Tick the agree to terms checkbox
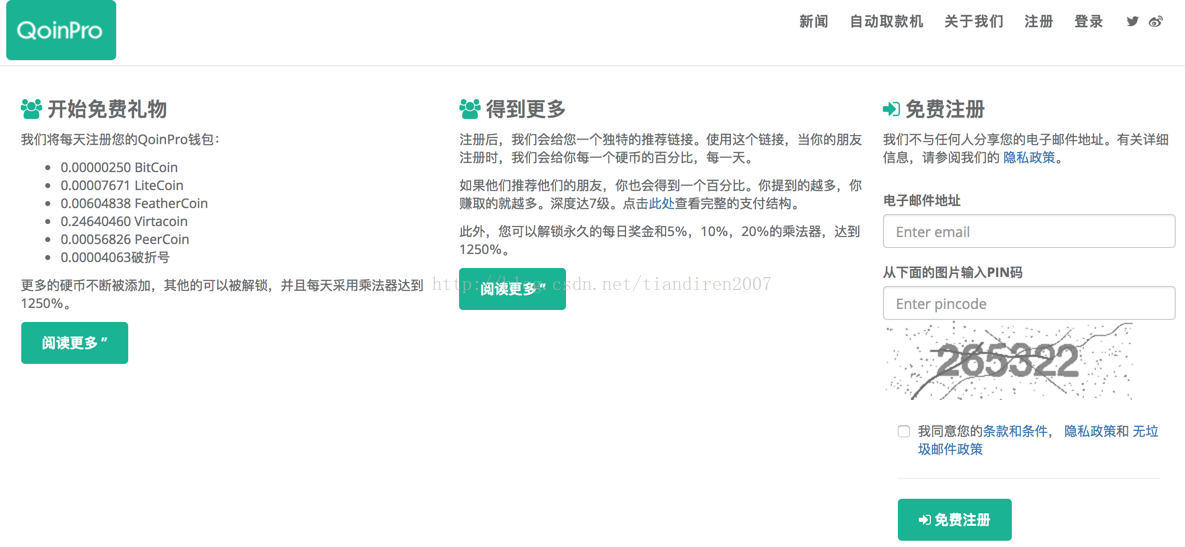1185x547 pixels. (904, 431)
